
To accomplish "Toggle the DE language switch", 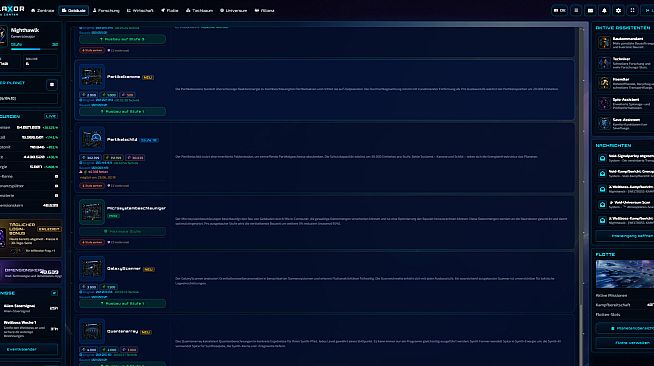I will tap(560, 10).
